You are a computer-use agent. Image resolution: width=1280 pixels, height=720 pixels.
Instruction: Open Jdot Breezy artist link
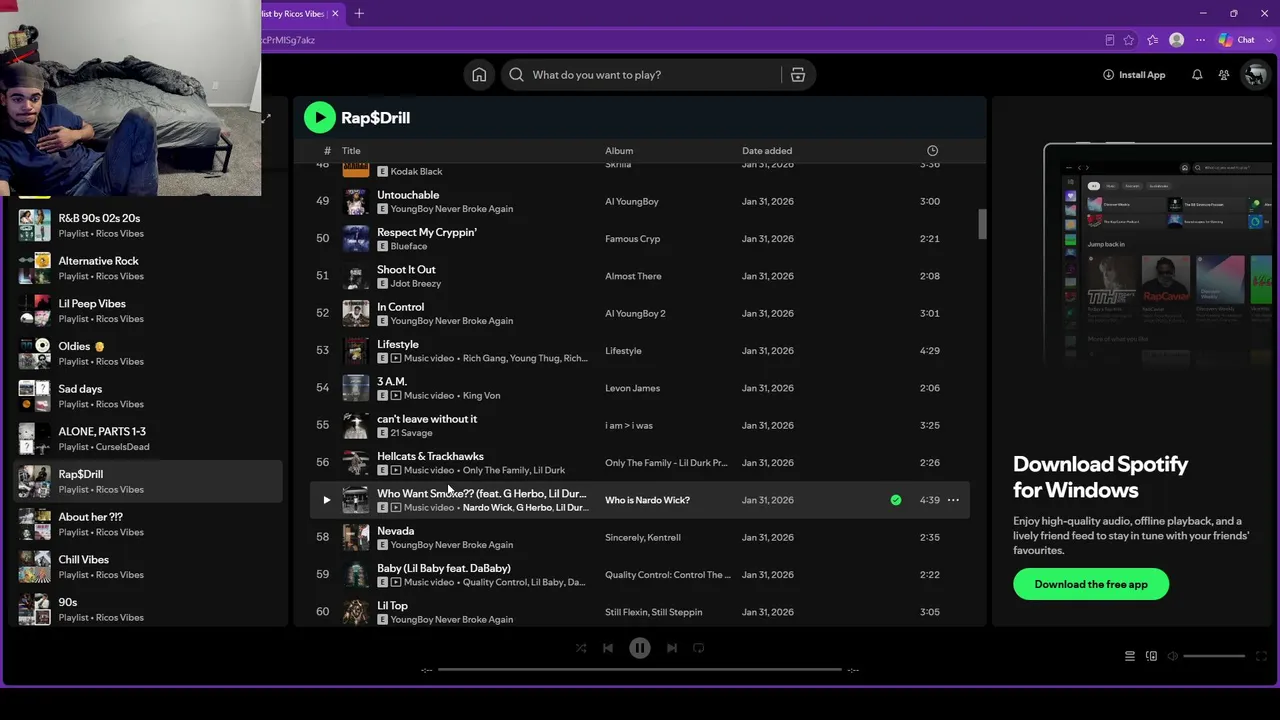point(416,284)
